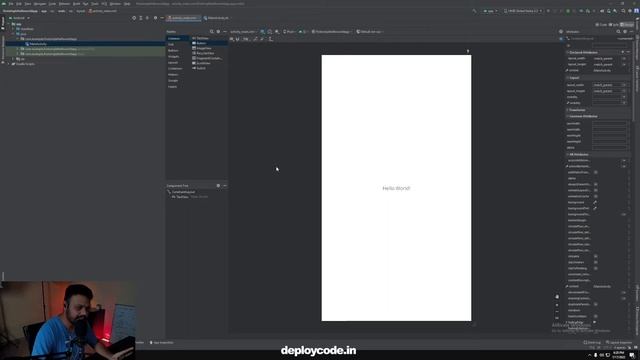
Task: Click the Clear Constraints icon
Action: tap(256, 39)
